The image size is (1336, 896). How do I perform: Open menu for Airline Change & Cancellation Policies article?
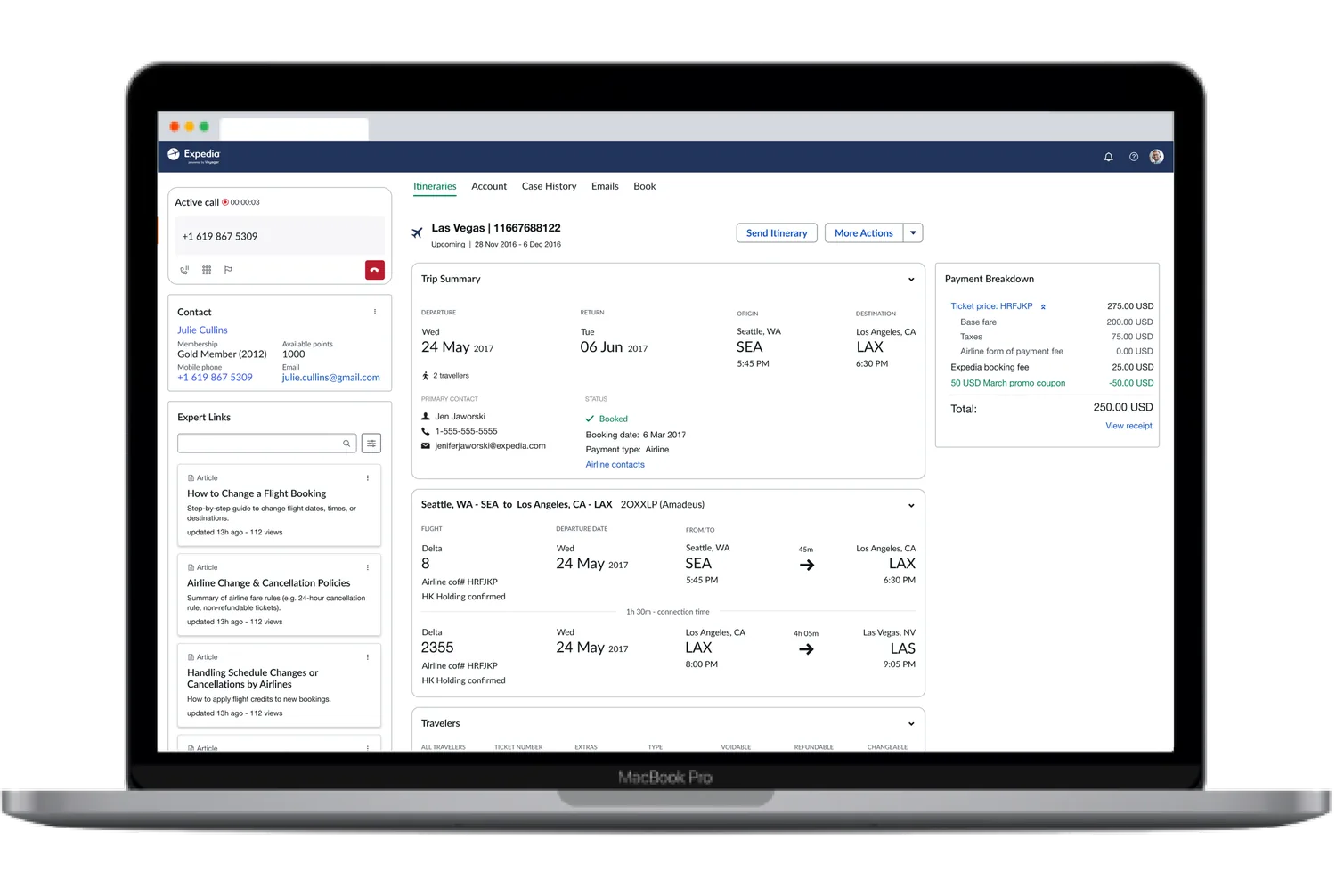tap(368, 567)
